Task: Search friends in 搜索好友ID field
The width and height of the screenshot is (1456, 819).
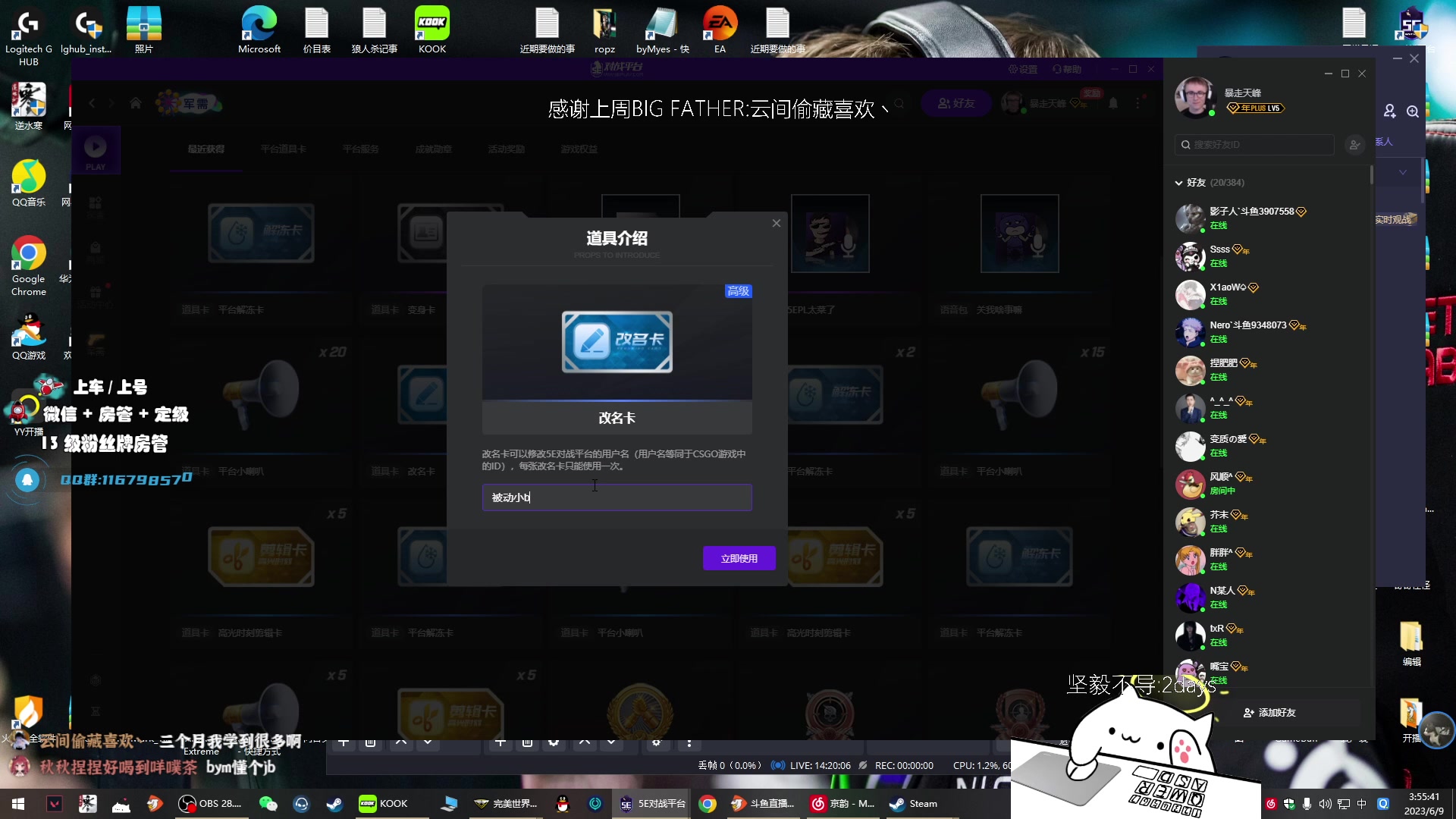Action: point(1255,145)
